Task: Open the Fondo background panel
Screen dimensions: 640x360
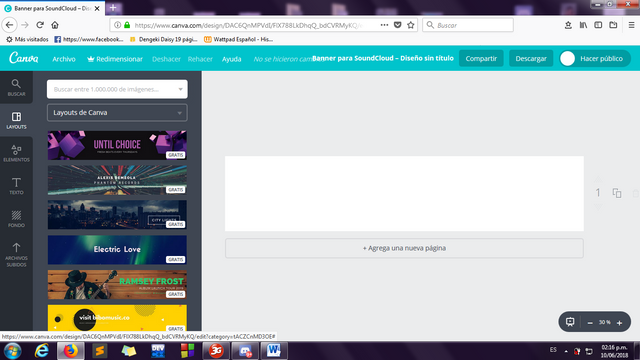Action: pyautogui.click(x=16, y=218)
